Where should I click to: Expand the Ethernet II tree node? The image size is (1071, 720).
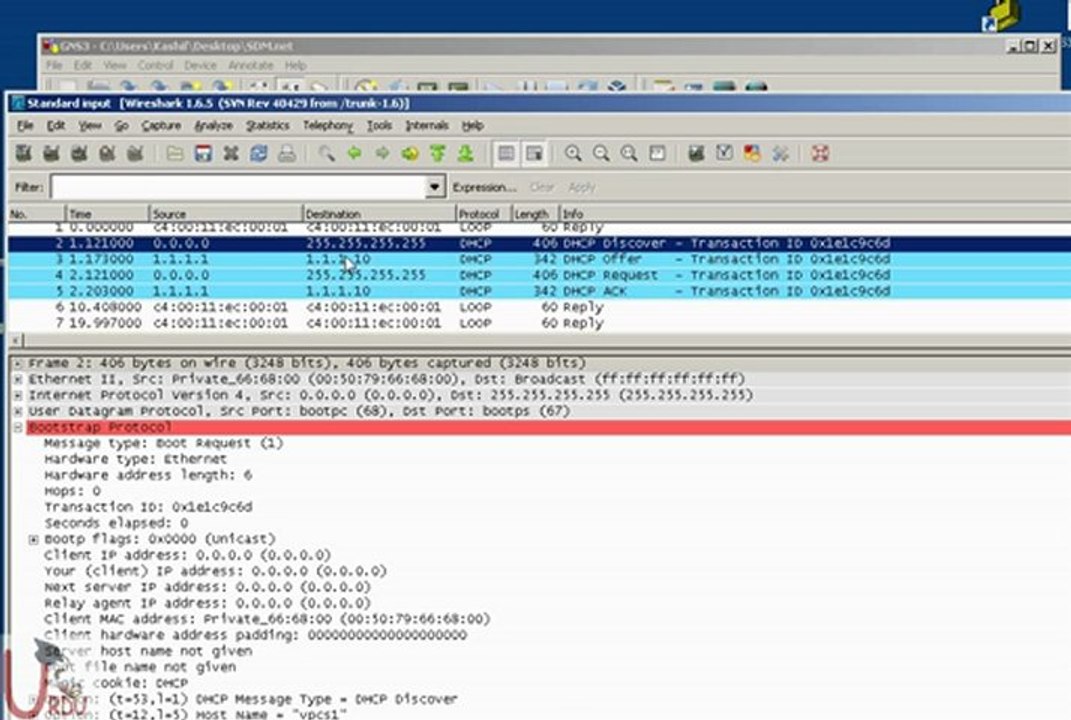coord(18,379)
